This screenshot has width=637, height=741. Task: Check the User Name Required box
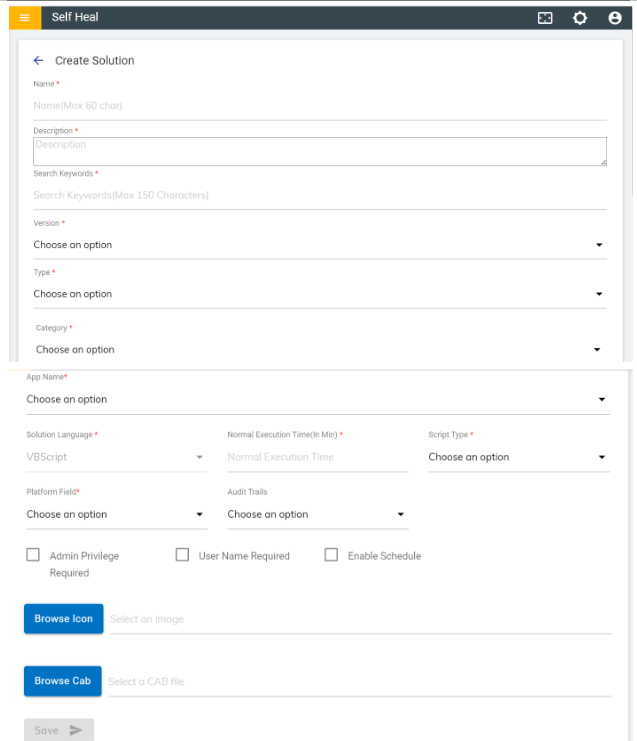tap(182, 555)
